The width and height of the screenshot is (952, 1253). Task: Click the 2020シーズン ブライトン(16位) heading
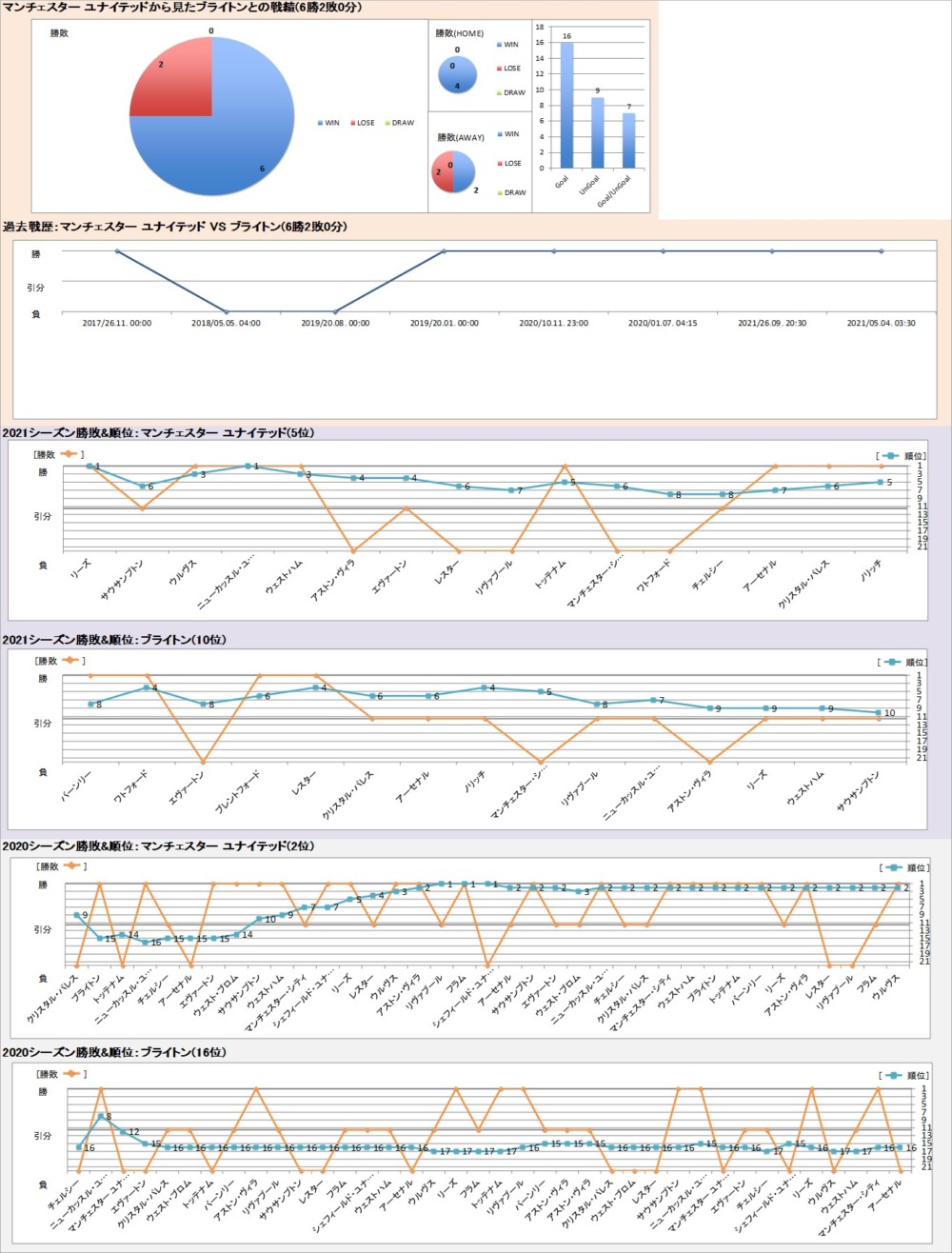tap(115, 1052)
